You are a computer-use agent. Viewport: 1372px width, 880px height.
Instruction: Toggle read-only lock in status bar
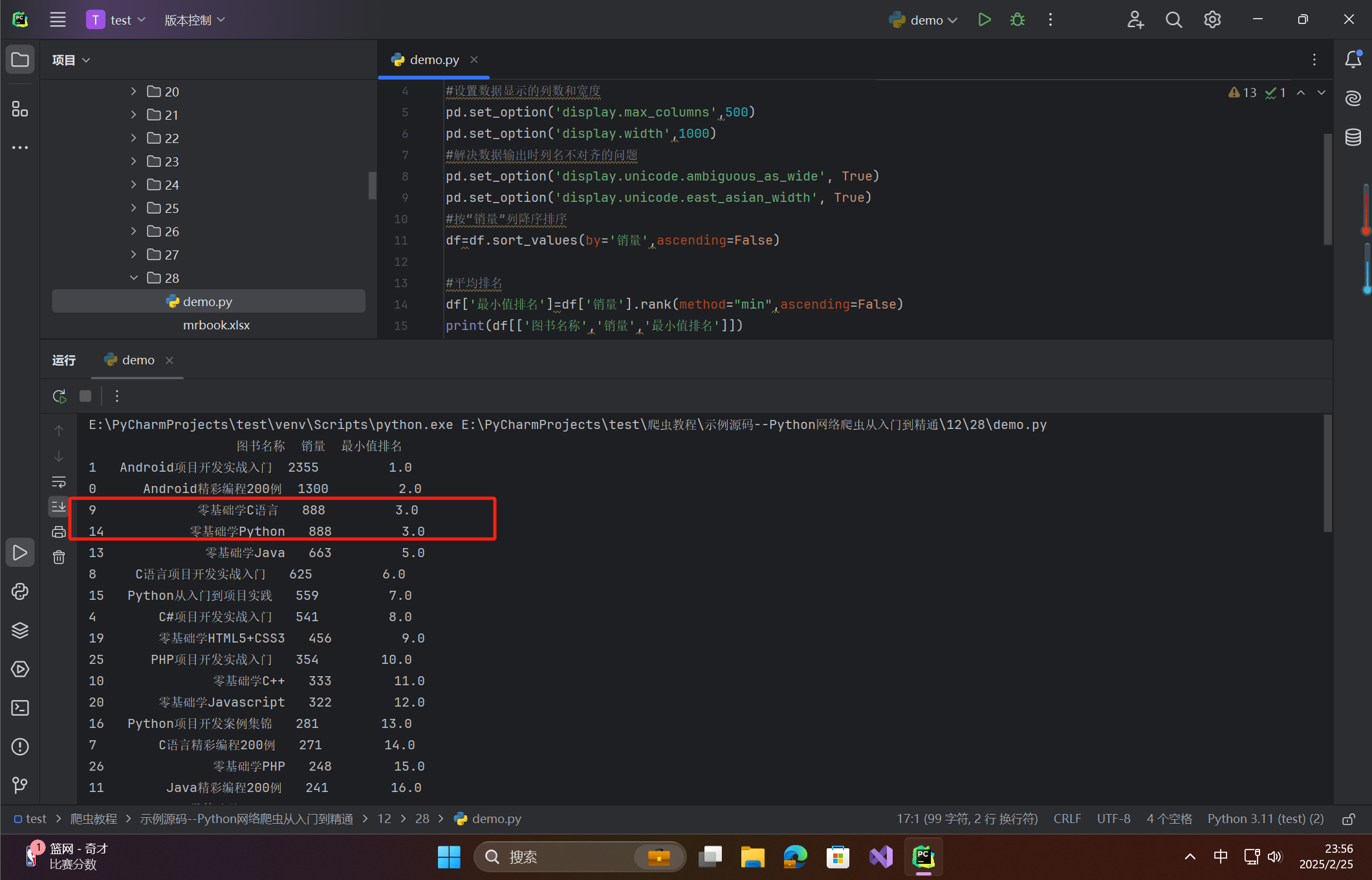pyautogui.click(x=1349, y=819)
